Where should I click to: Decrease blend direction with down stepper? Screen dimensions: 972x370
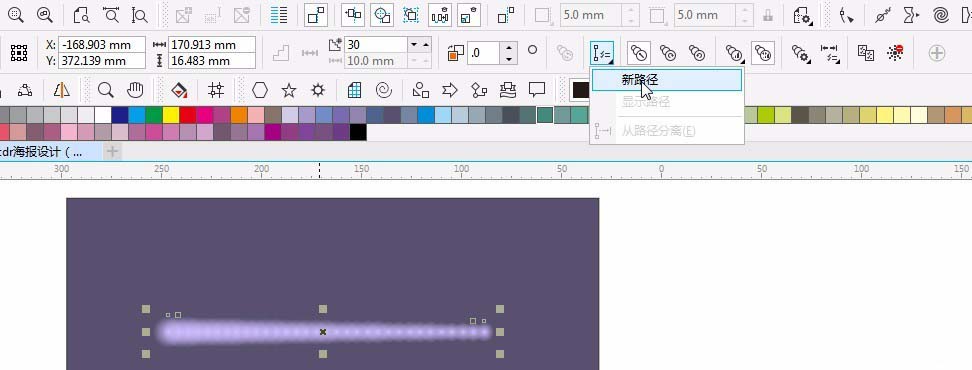pyautogui.click(x=508, y=59)
